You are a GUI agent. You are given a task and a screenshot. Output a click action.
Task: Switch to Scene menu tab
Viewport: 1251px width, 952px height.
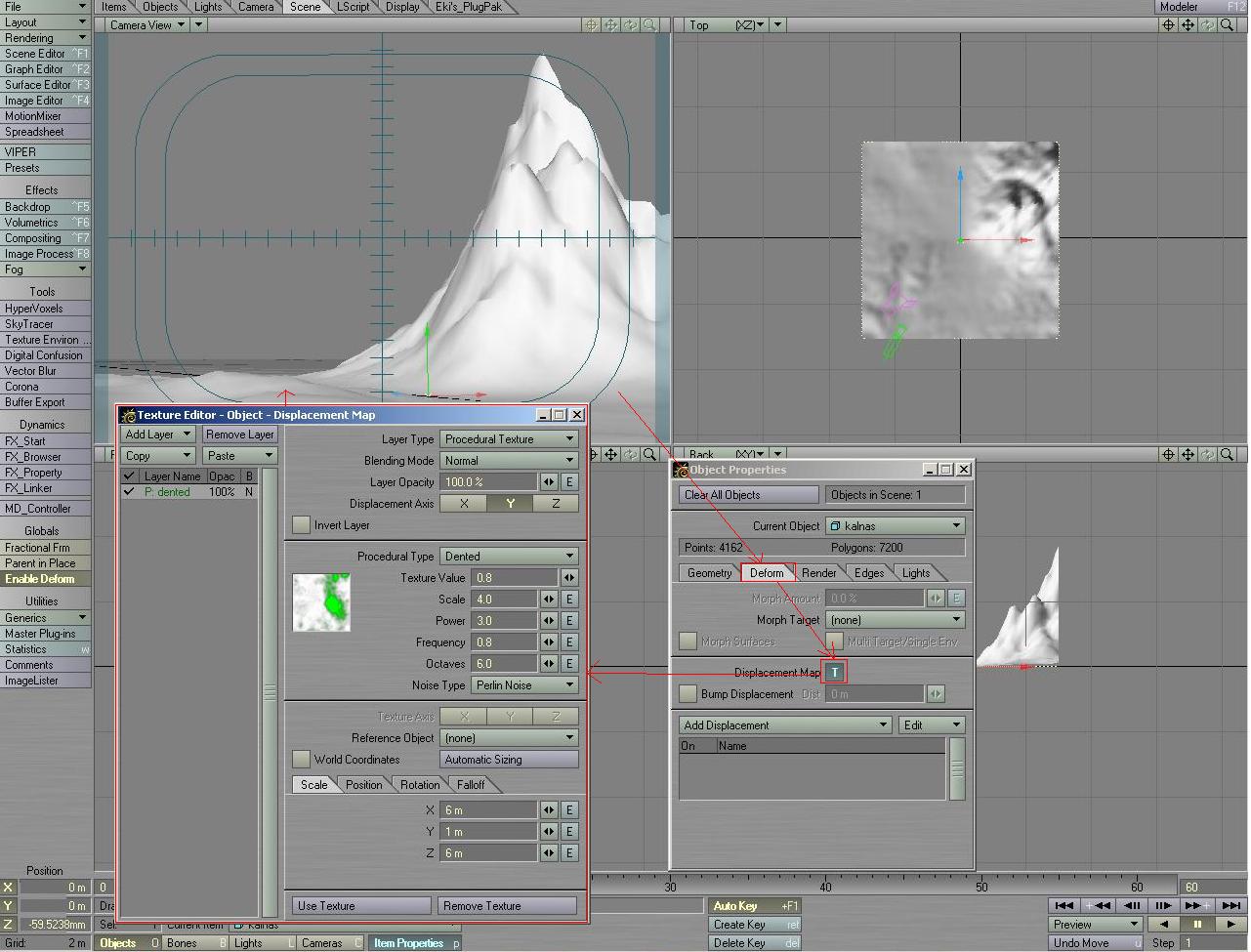(305, 7)
